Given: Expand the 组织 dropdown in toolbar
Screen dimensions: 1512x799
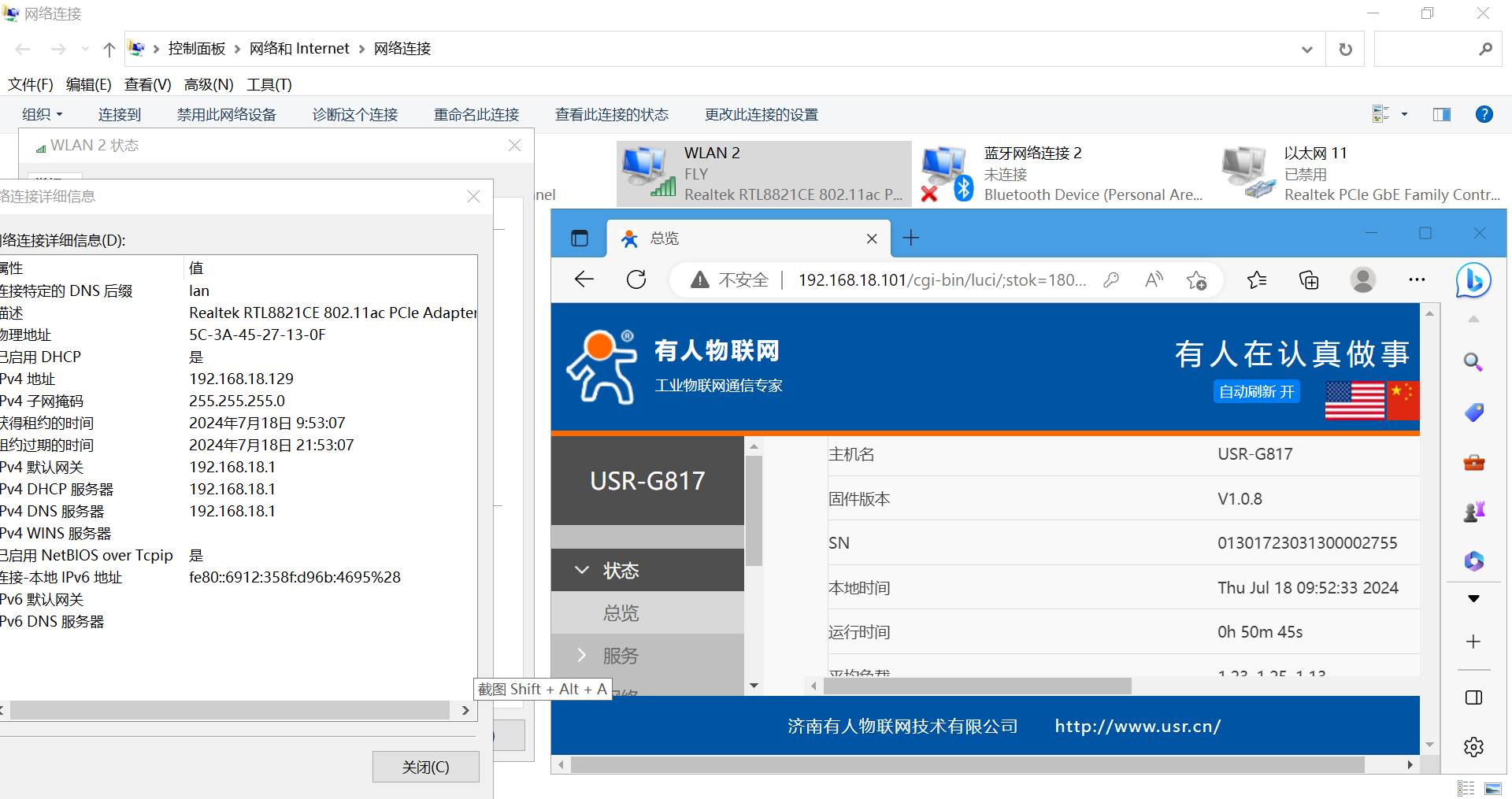Looking at the screenshot, I should (42, 115).
